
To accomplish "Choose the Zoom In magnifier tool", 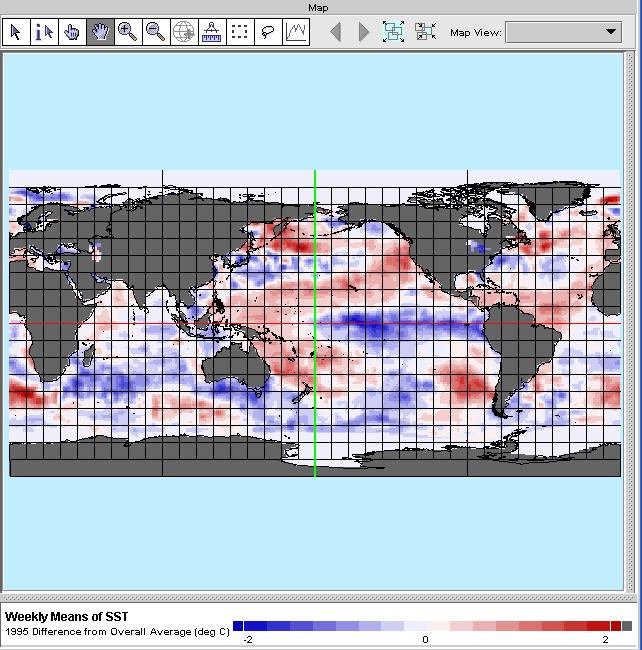I will 128,32.
